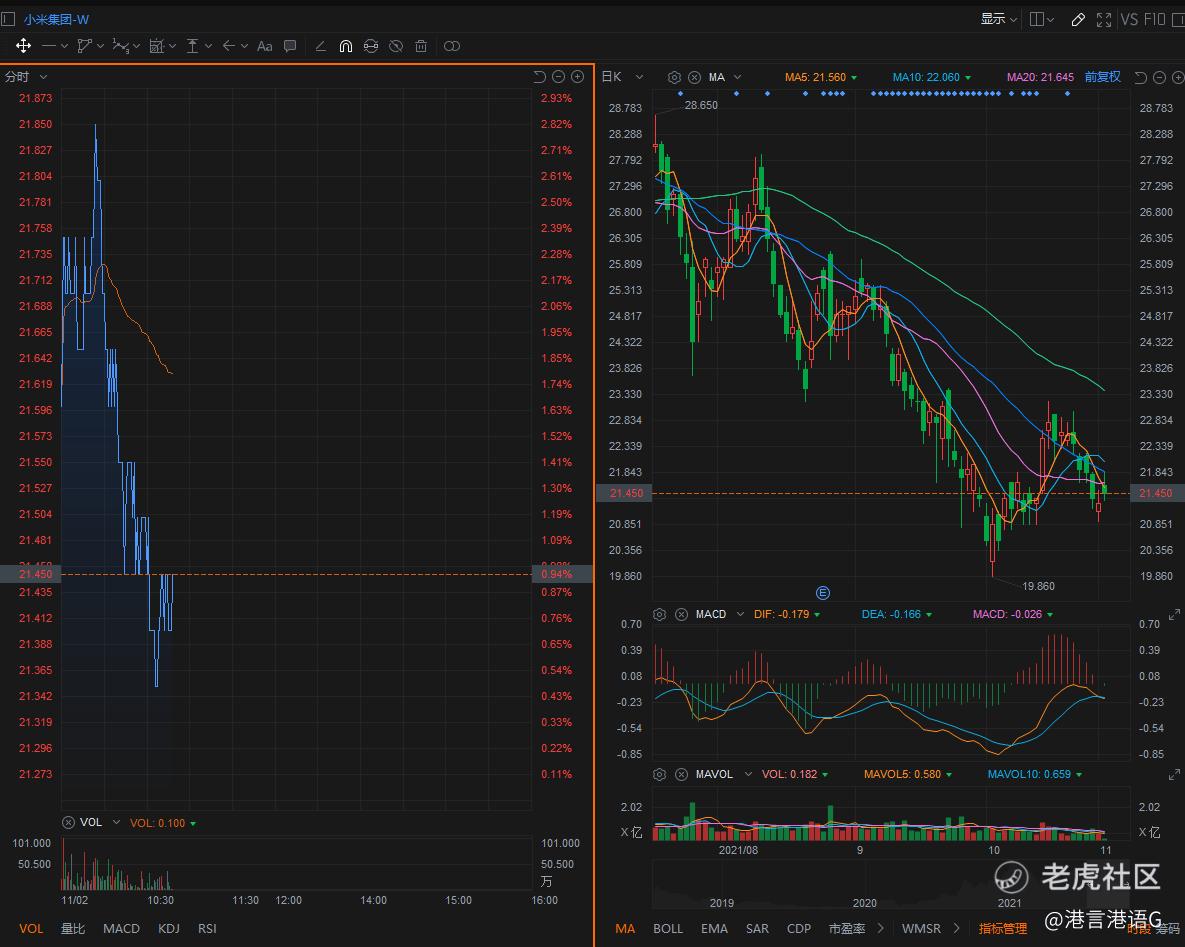Hide all drawings with eye-slash icon
The height and width of the screenshot is (947, 1185).
coord(396,46)
